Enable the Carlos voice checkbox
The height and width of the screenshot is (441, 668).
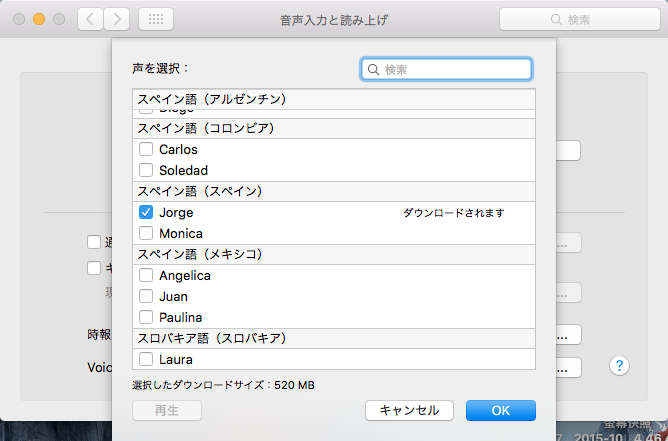146,149
